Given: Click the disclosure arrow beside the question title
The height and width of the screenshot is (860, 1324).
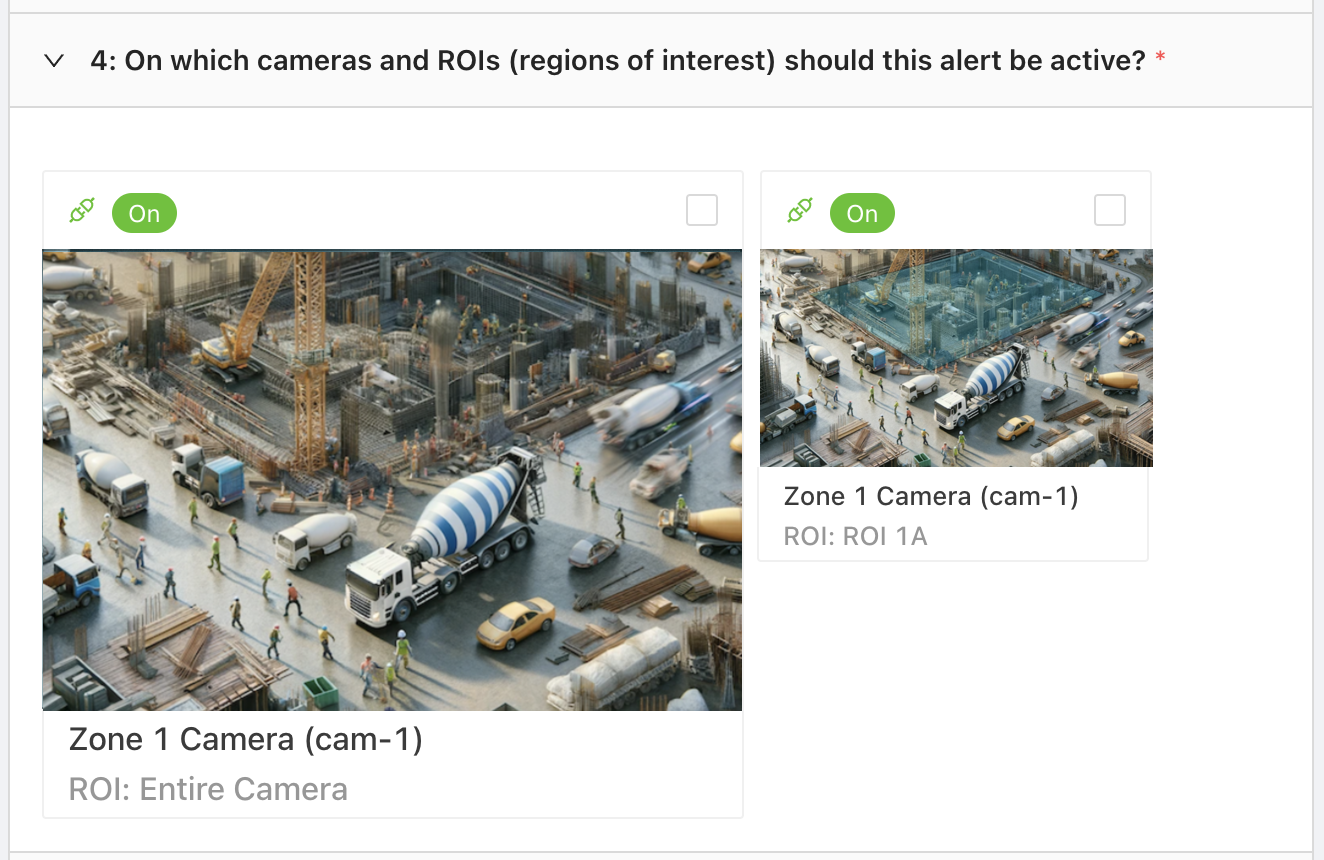Looking at the screenshot, I should point(55,61).
